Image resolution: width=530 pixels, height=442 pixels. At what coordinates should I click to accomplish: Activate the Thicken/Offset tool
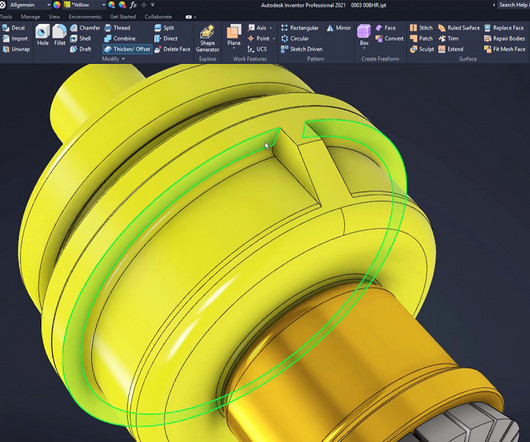(127, 49)
